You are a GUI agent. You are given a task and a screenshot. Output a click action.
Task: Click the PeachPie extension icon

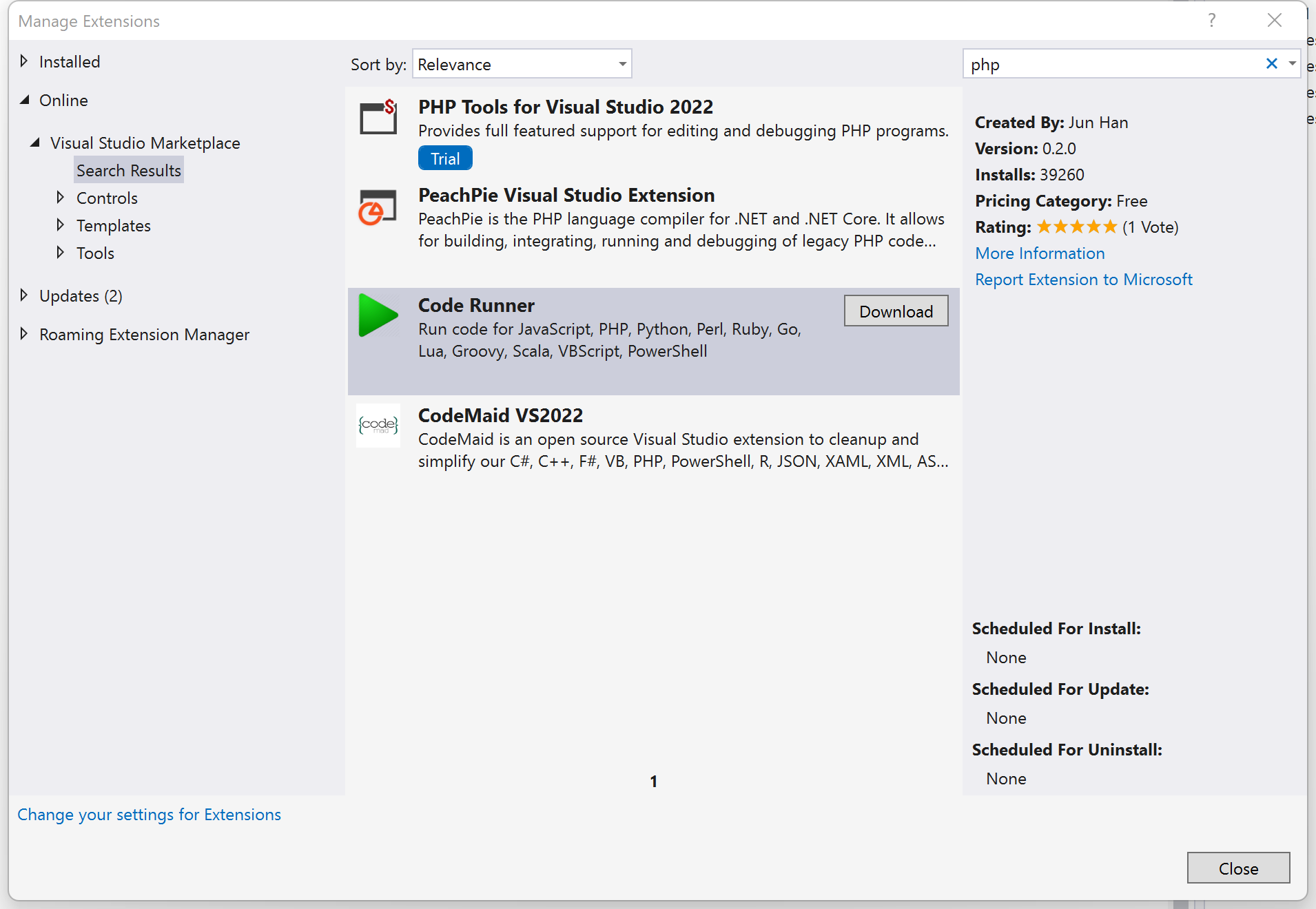pos(378,207)
